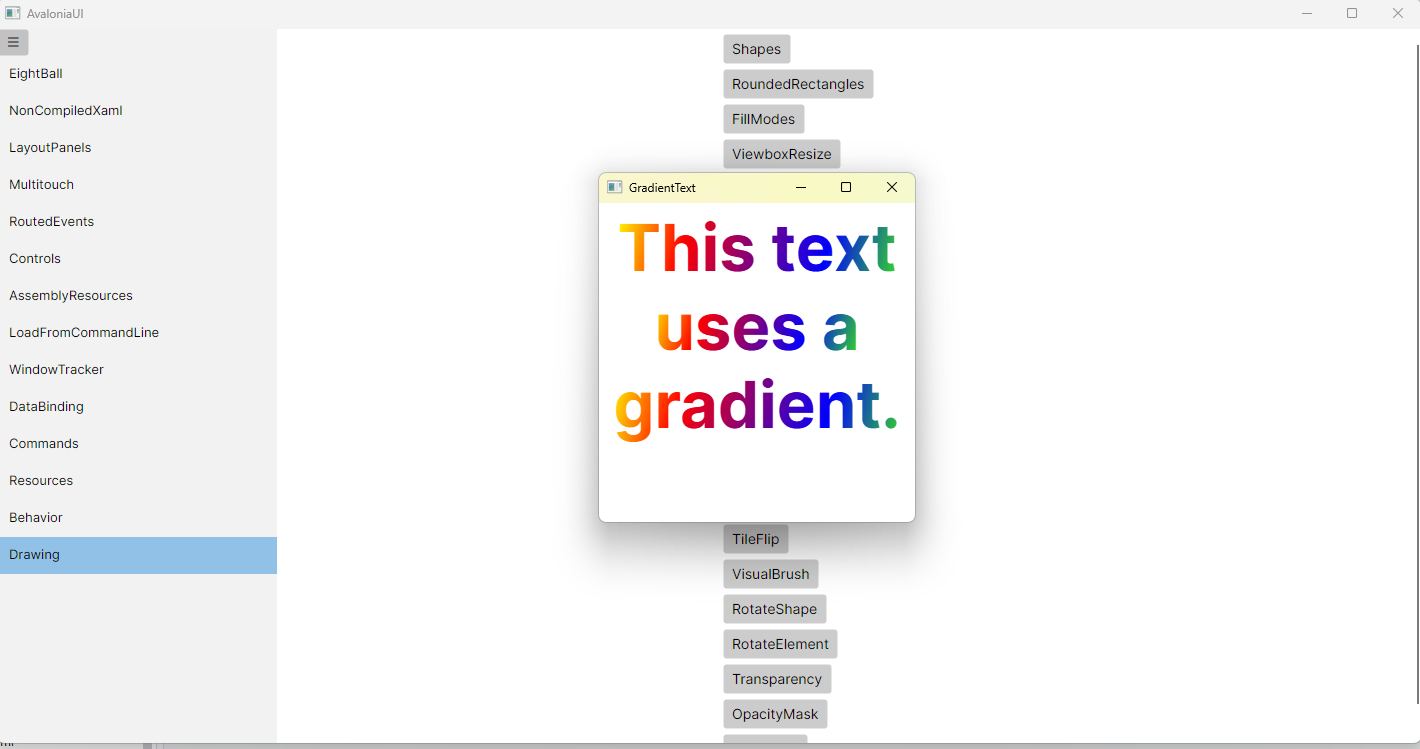Toggle the hamburger menu in sidebar

14,42
